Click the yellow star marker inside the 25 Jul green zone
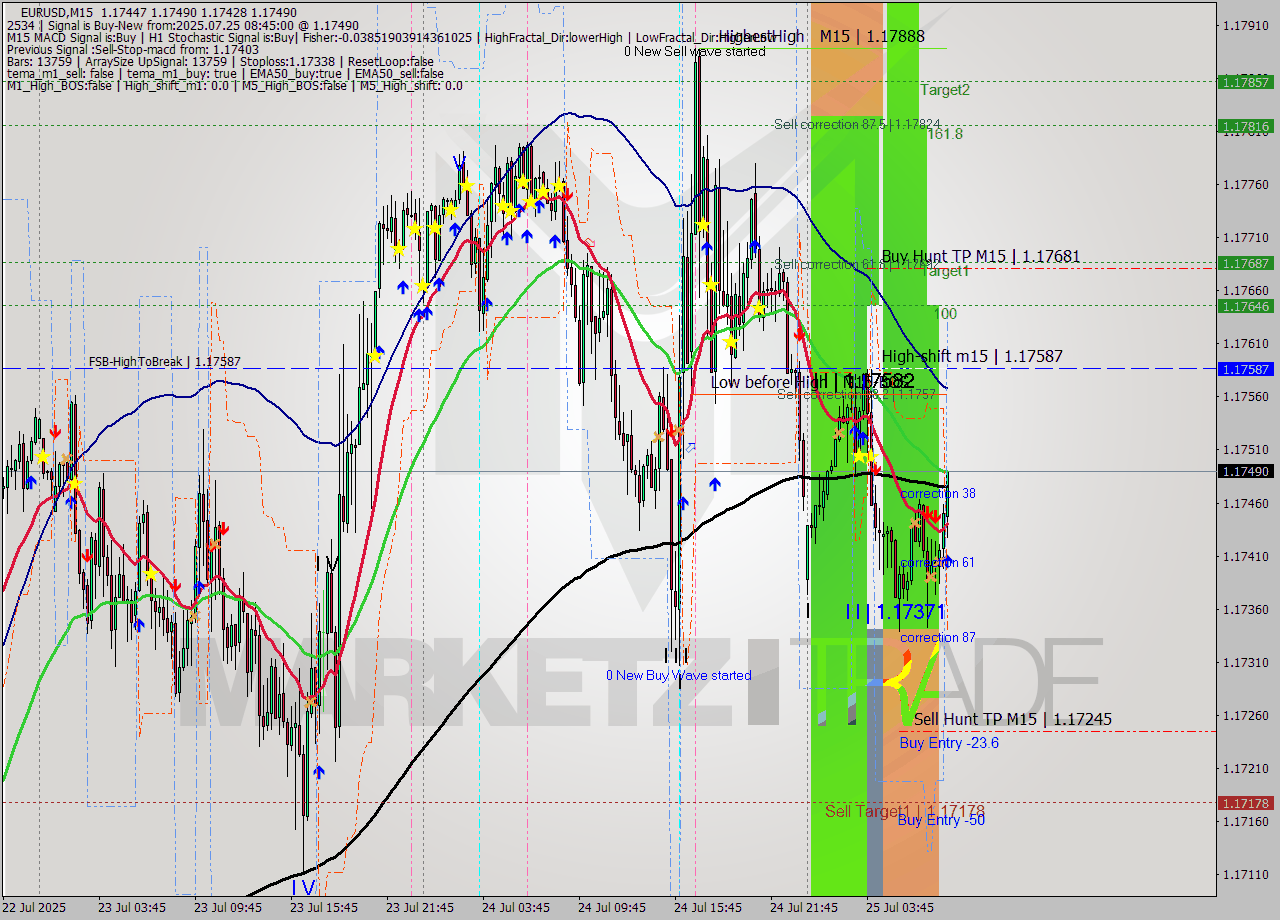Image resolution: width=1280 pixels, height=920 pixels. (x=860, y=455)
